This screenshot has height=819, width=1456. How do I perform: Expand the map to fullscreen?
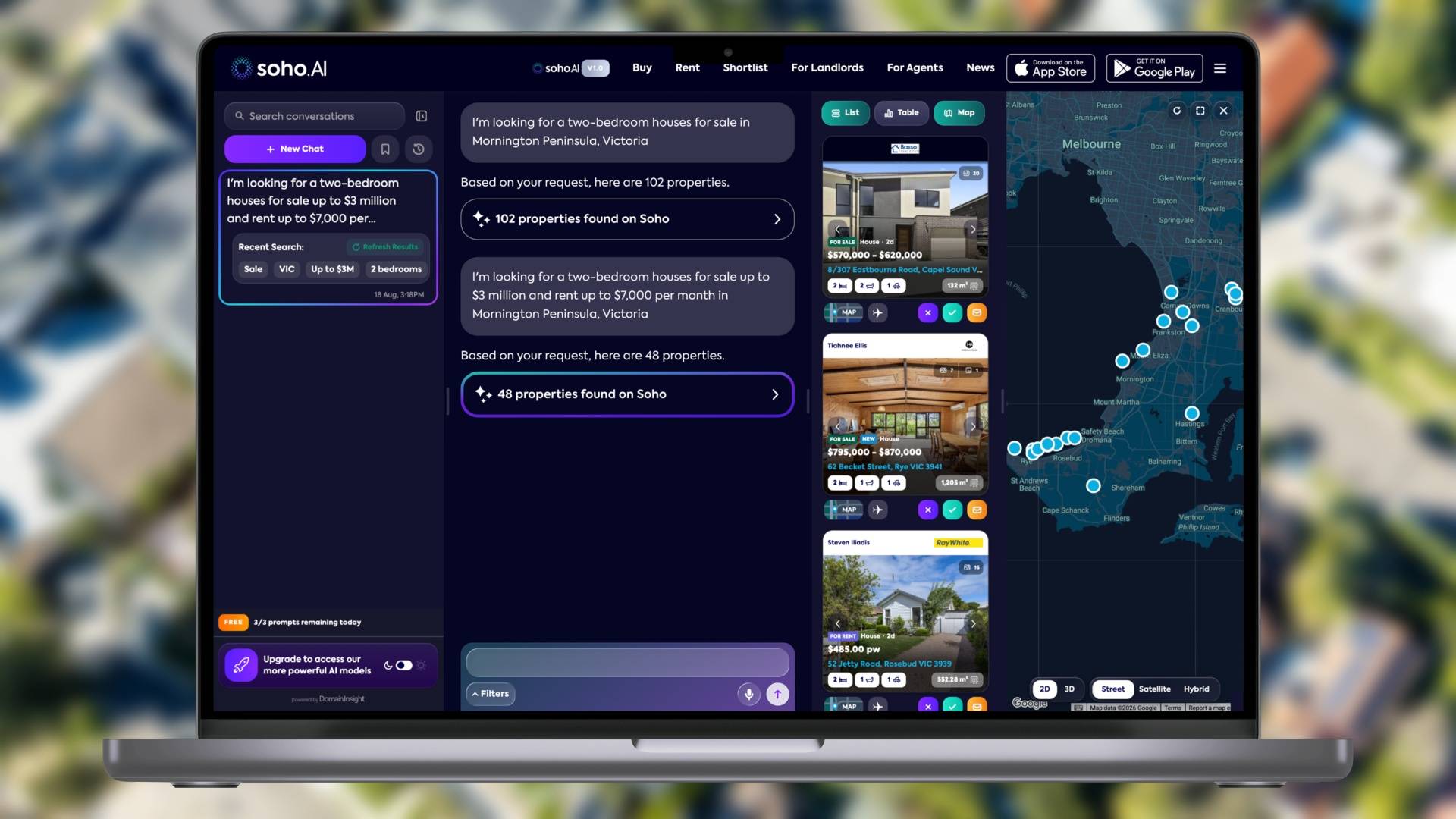1200,111
